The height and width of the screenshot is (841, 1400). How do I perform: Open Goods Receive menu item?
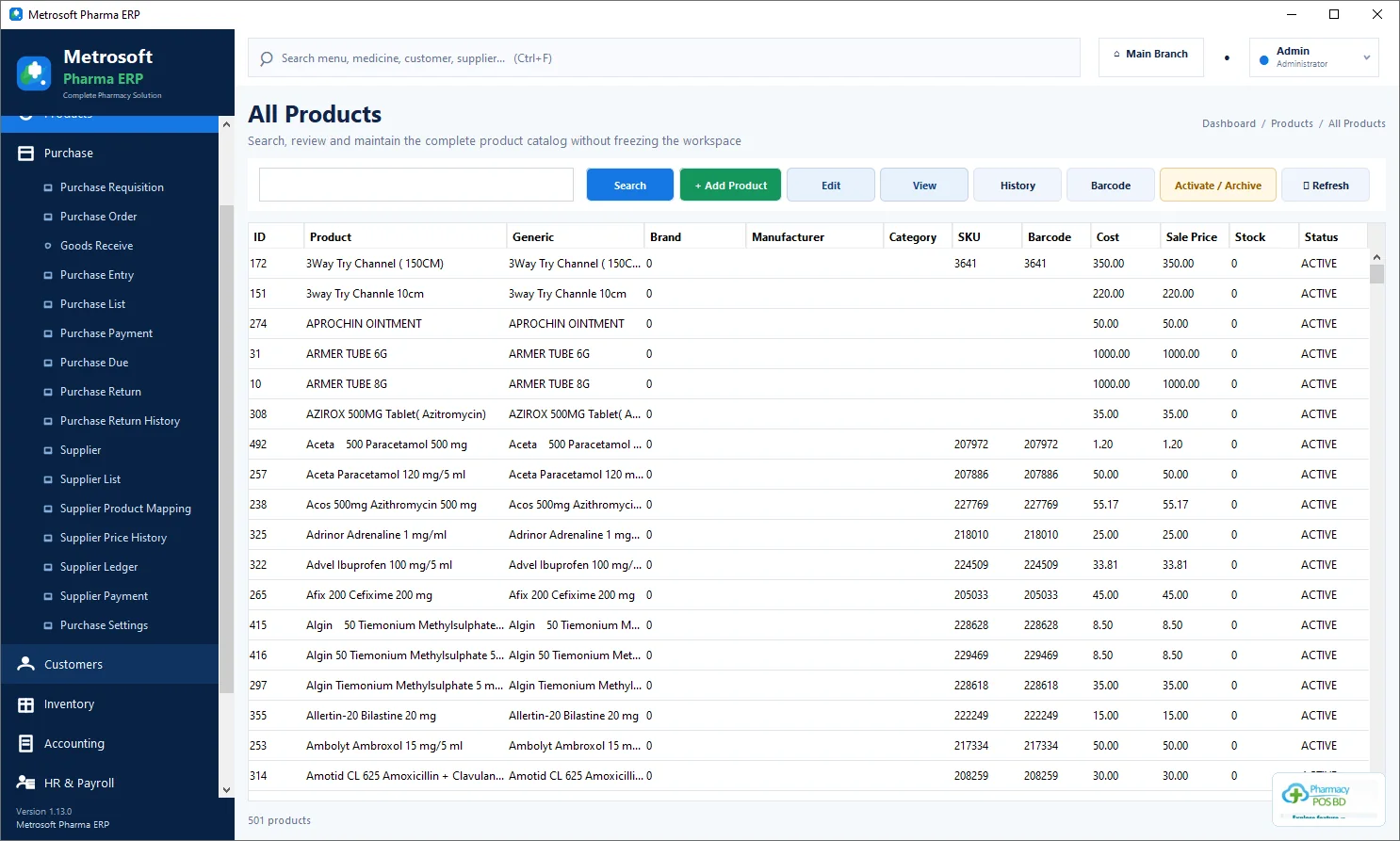tap(96, 246)
